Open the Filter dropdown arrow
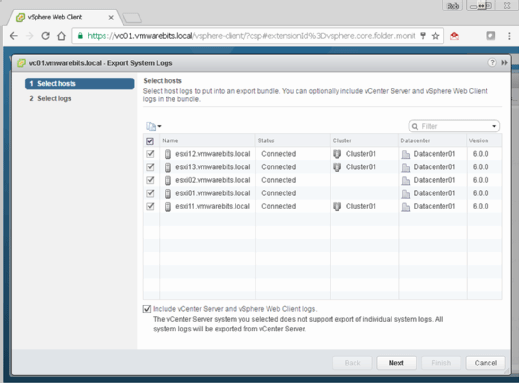Viewport: 519px width, 383px height. (494, 126)
